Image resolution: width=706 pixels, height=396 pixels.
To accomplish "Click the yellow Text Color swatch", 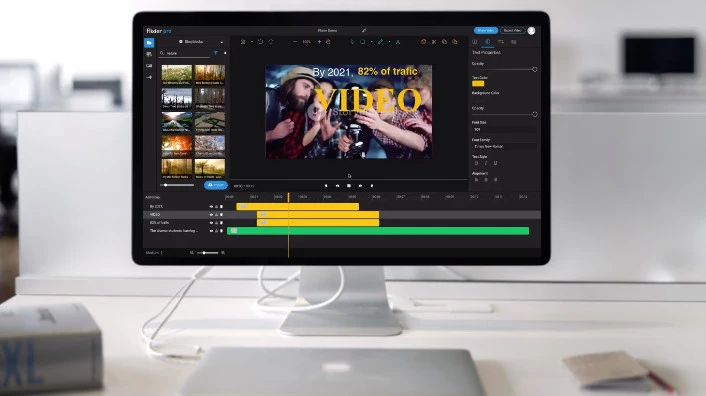I will pyautogui.click(x=478, y=83).
